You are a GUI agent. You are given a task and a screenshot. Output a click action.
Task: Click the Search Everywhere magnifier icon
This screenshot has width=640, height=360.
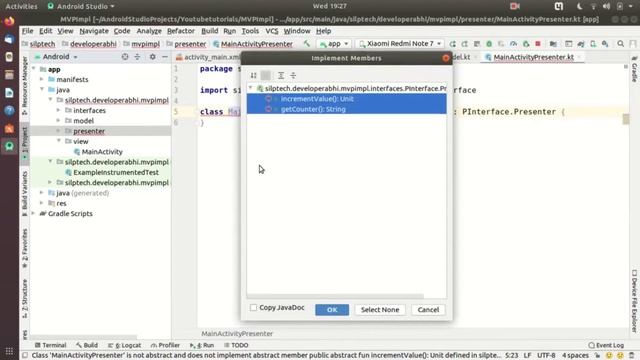620,44
